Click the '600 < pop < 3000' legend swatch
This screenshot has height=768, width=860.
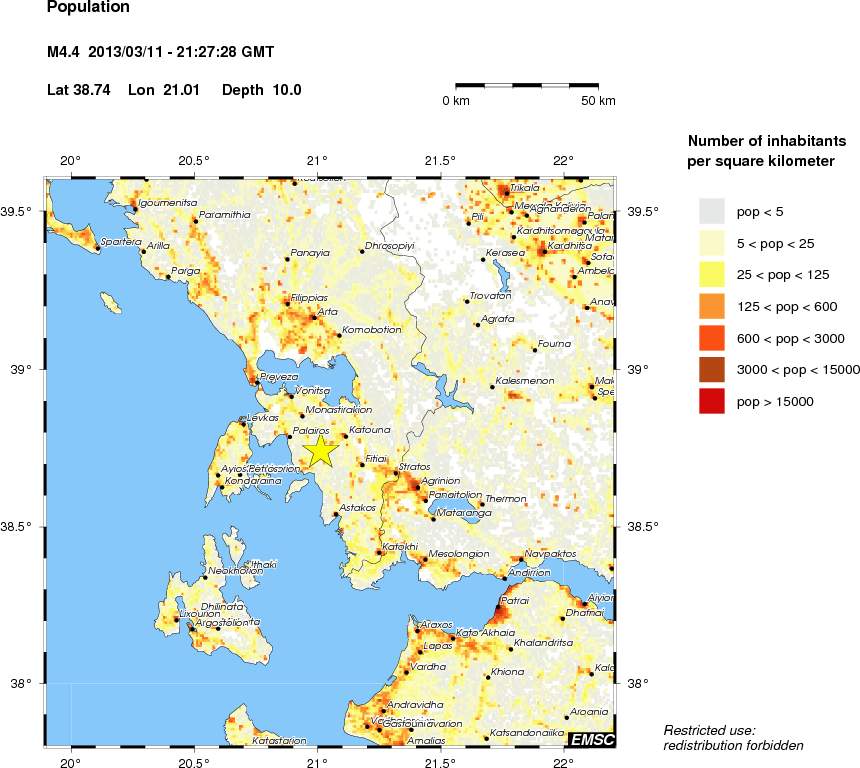[x=711, y=338]
